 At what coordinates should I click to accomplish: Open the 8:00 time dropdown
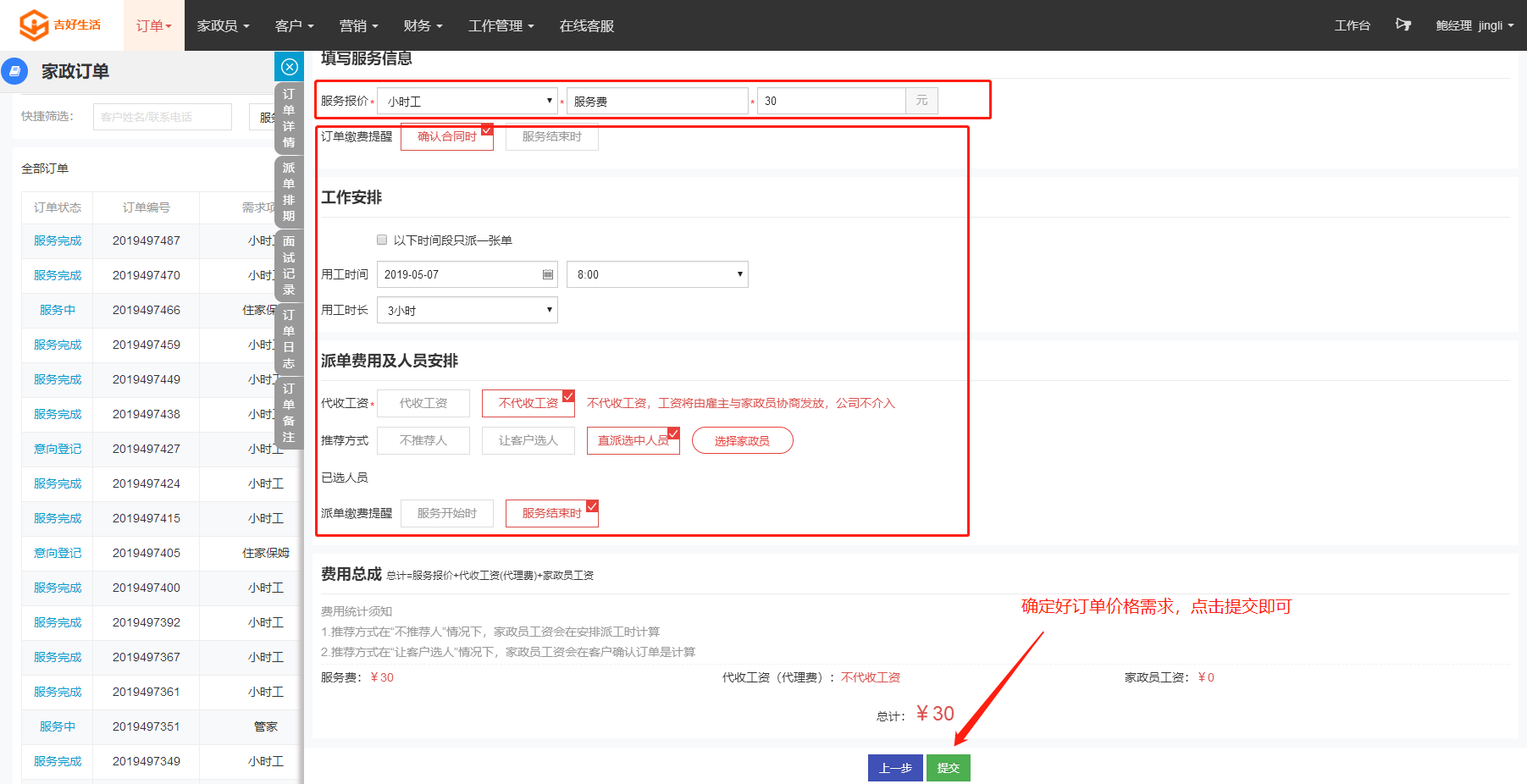[x=657, y=274]
